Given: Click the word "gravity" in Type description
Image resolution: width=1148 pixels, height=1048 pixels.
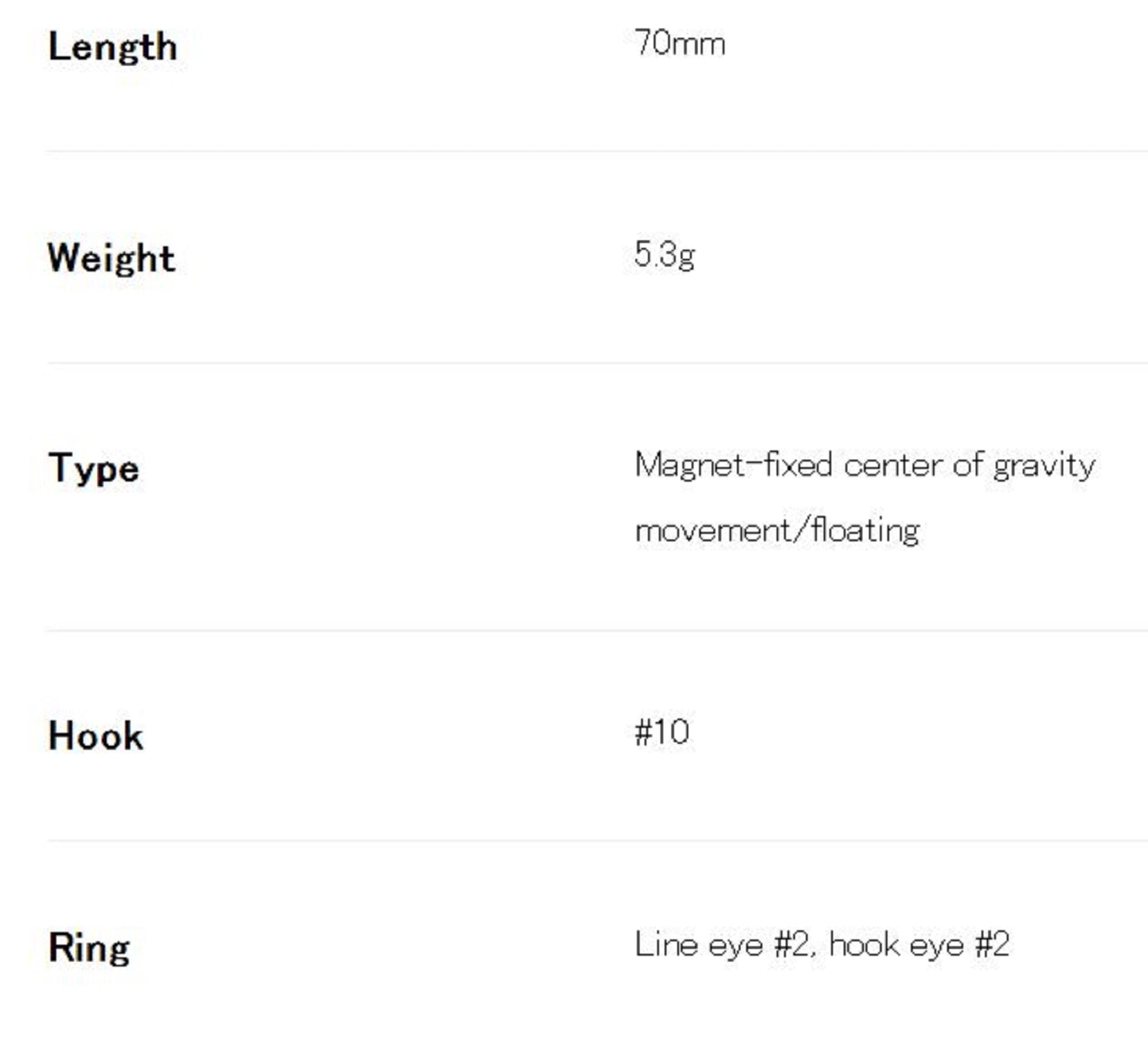Looking at the screenshot, I should tap(1044, 466).
